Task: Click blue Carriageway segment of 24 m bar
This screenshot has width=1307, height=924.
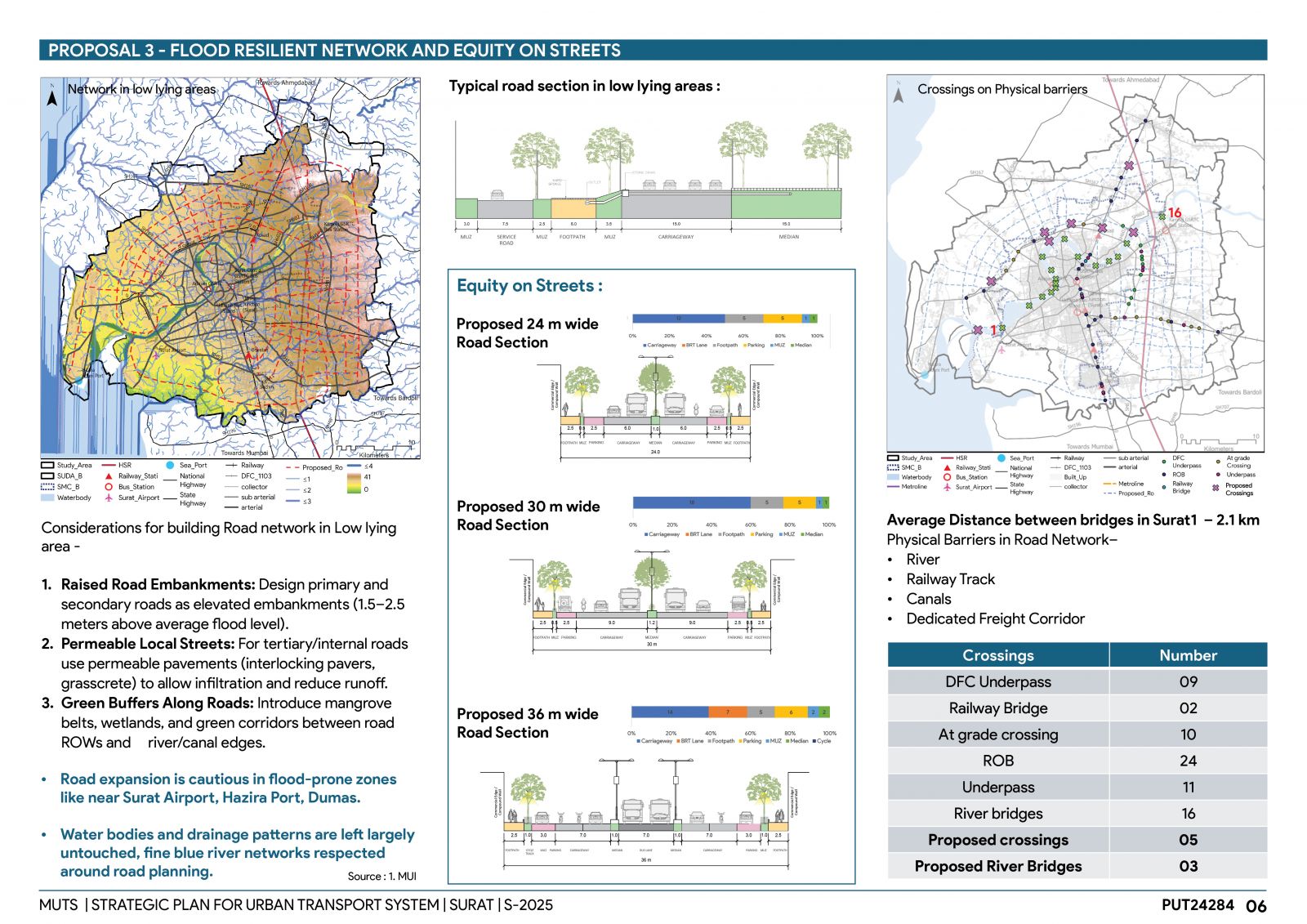Action: pos(678,319)
